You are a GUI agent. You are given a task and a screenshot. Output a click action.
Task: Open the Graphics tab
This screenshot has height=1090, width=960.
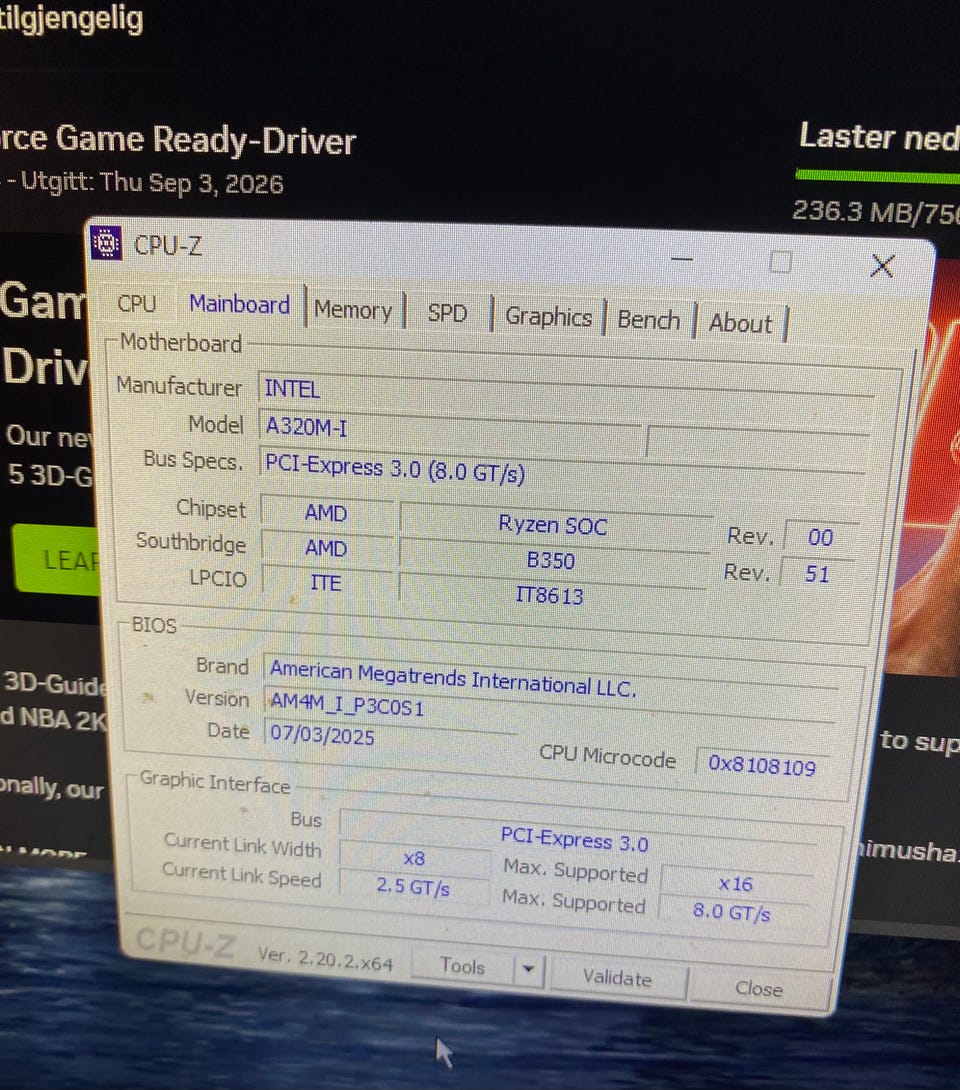548,317
